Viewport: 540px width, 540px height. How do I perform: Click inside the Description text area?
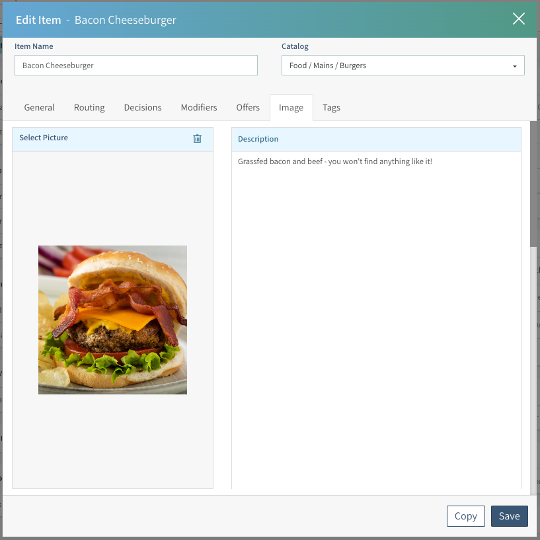[376, 320]
